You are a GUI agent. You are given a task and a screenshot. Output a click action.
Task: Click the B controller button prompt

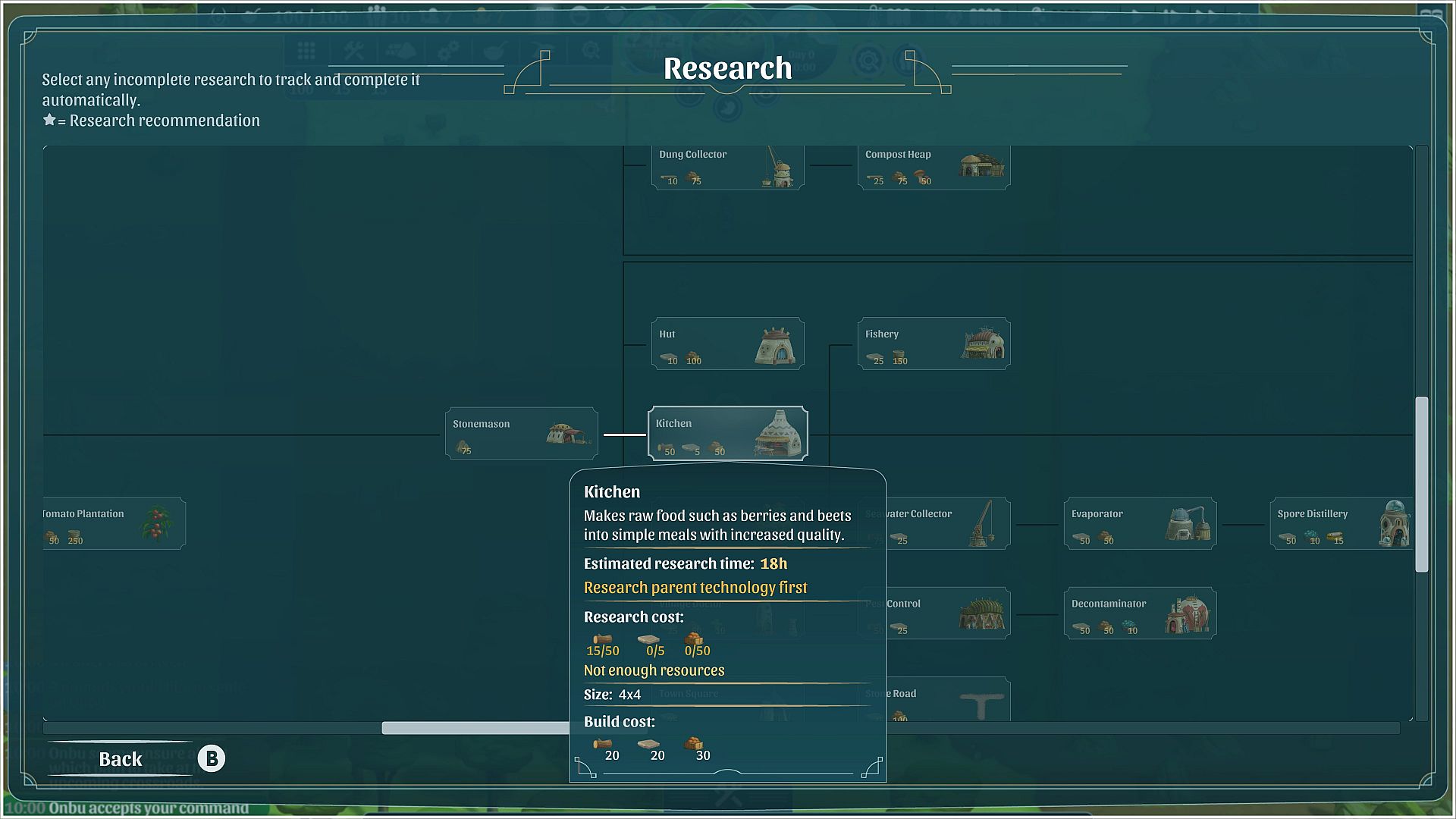[x=212, y=758]
